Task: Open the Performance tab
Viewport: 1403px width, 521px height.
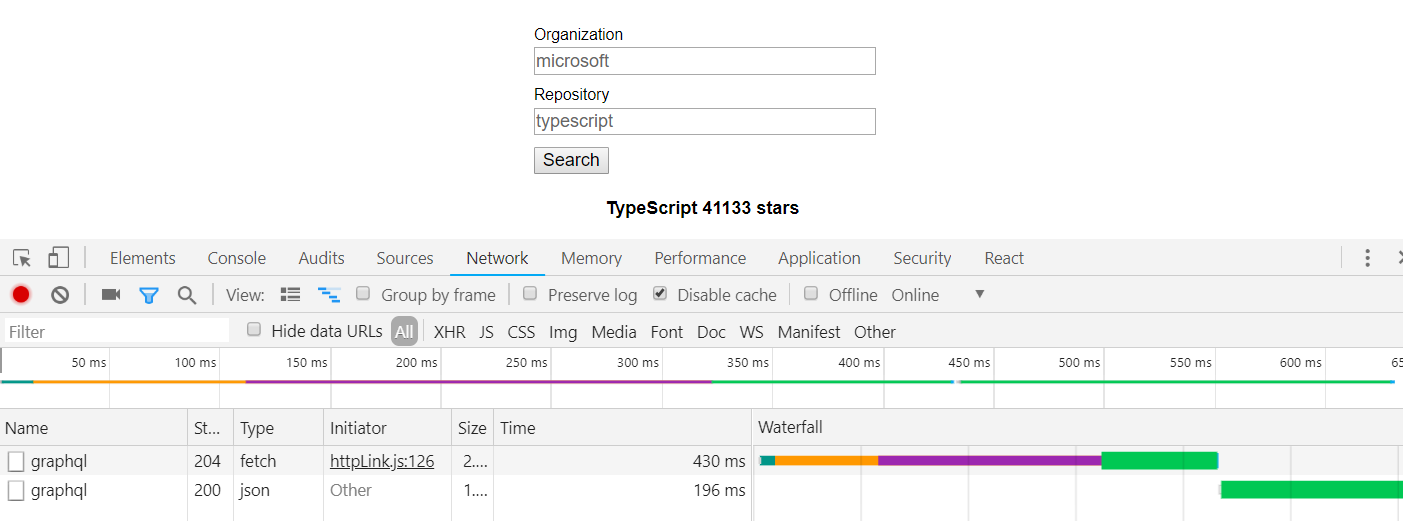Action: click(700, 258)
